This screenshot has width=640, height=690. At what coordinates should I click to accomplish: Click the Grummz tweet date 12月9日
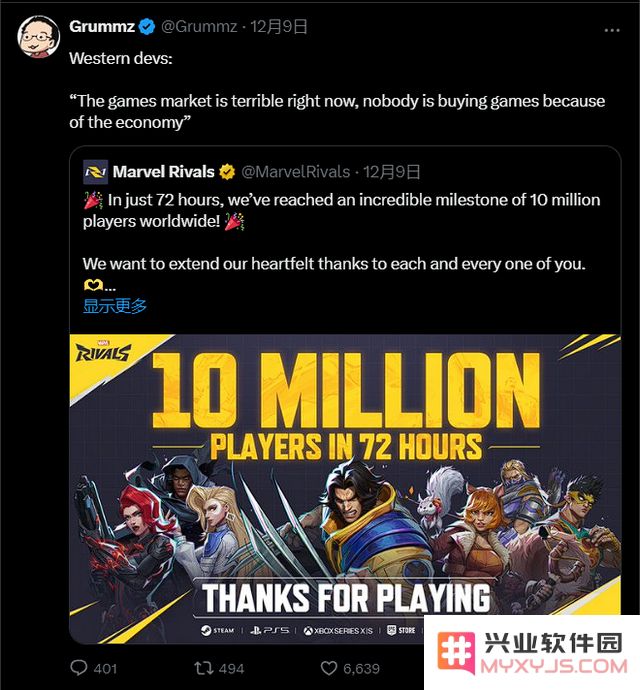(x=279, y=27)
